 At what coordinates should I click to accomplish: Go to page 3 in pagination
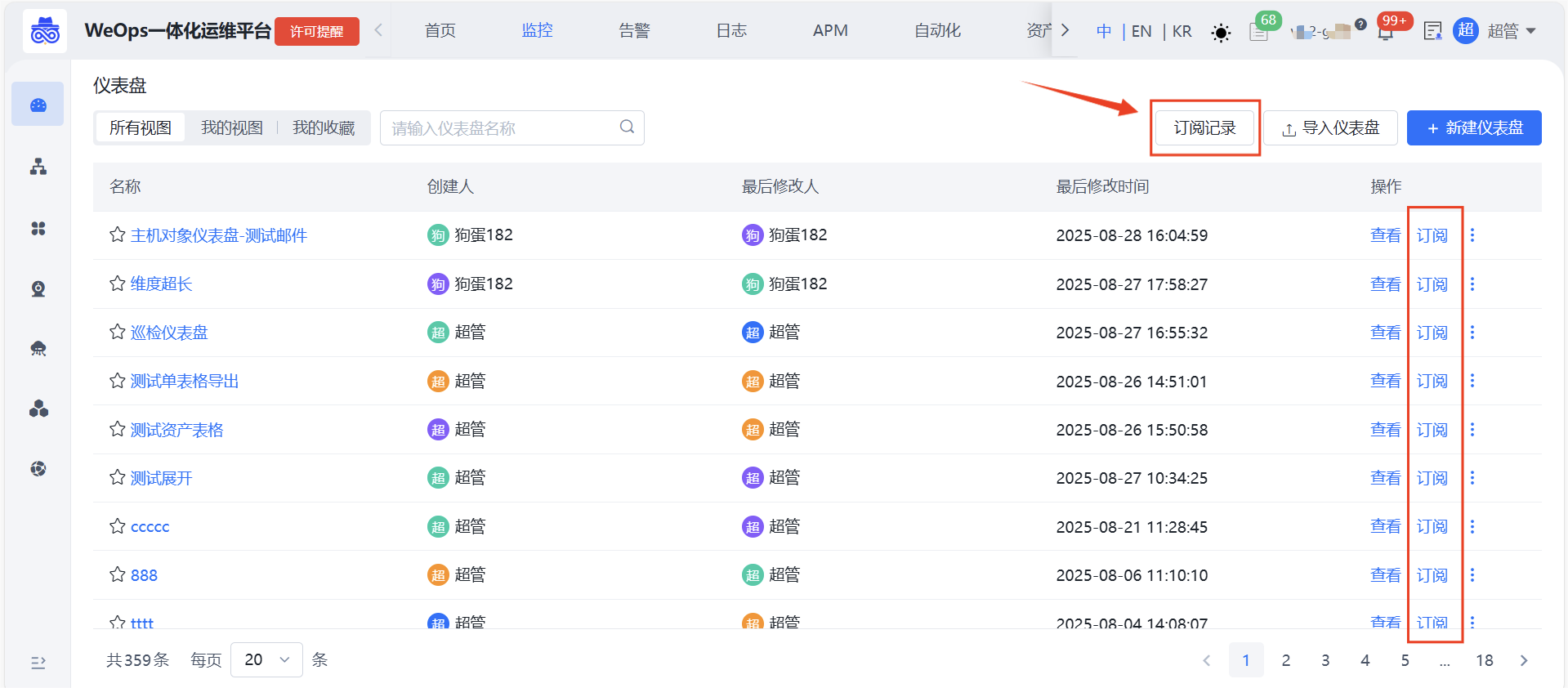[x=1325, y=660]
